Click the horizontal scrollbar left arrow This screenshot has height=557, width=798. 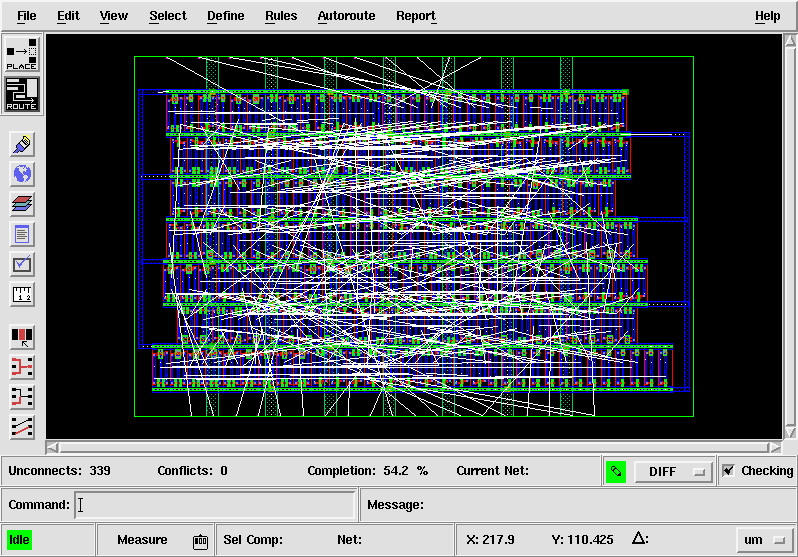(x=52, y=448)
